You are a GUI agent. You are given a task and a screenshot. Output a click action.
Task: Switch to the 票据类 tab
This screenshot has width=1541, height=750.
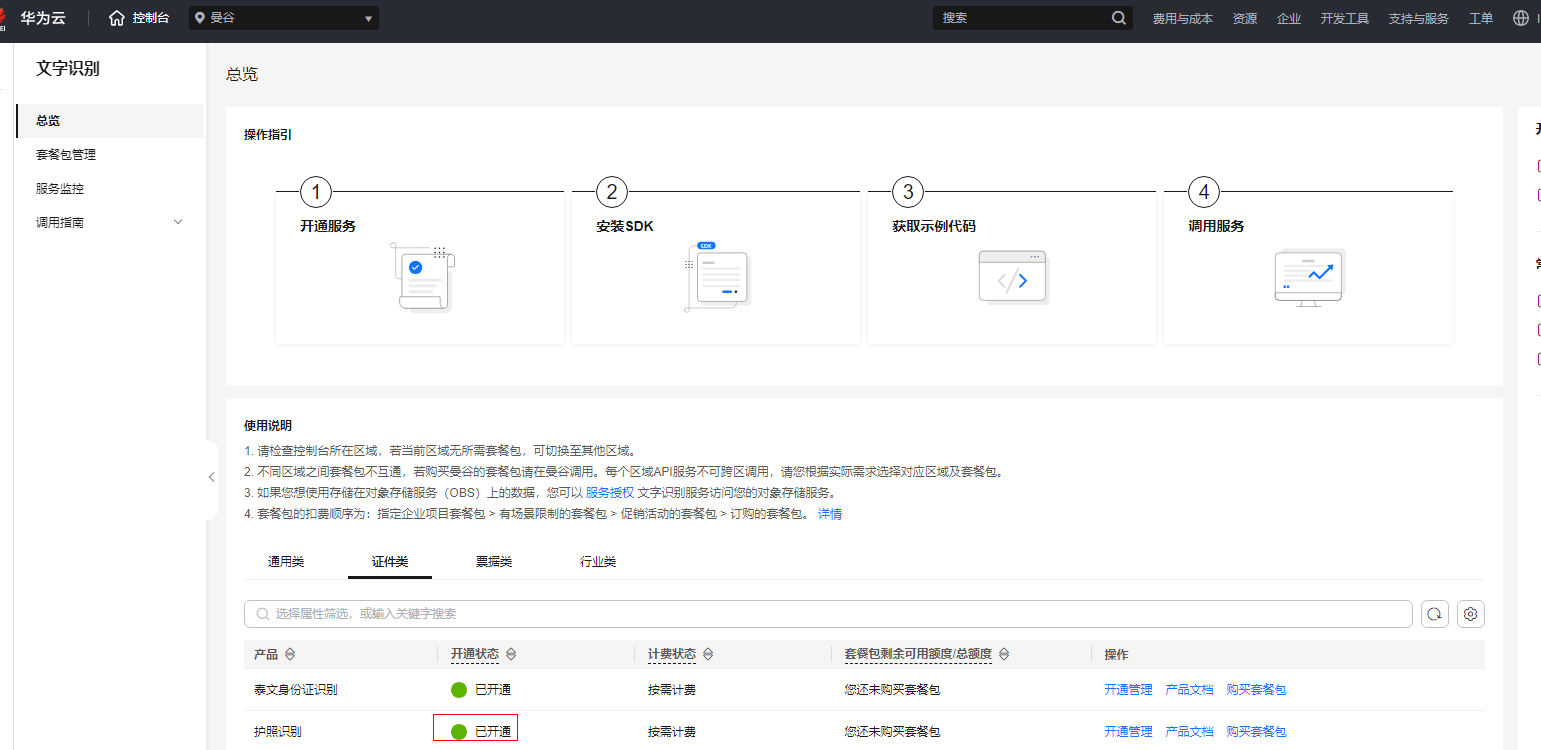493,562
